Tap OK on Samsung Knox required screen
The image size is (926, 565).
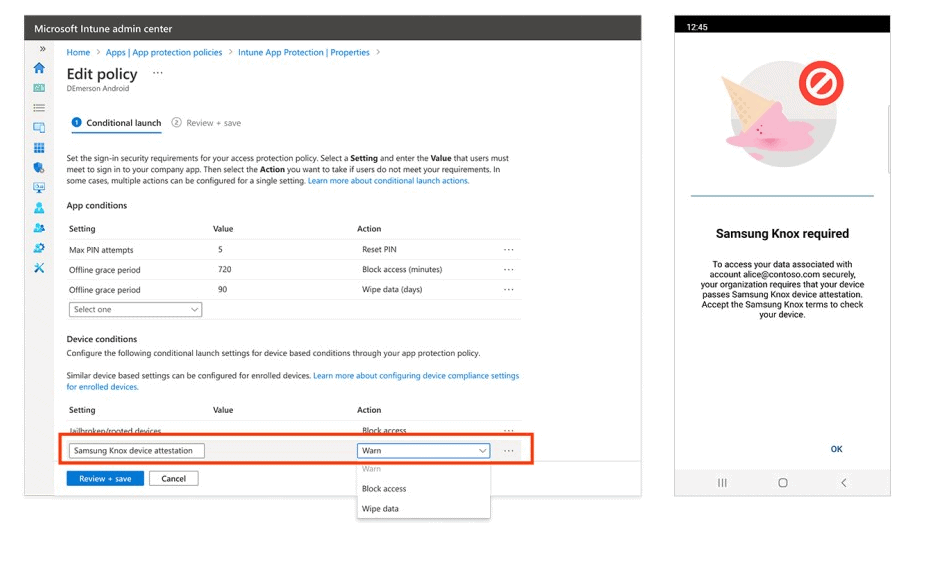pos(836,449)
